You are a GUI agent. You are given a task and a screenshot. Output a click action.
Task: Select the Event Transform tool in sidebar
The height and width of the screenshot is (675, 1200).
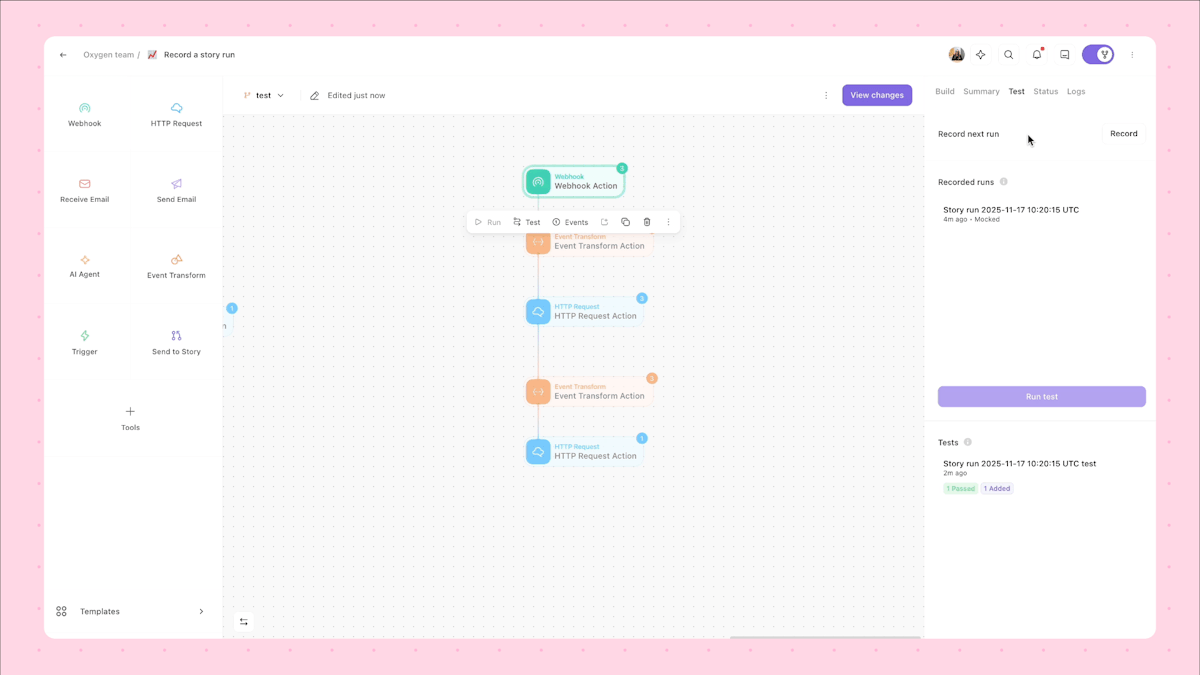coord(176,267)
